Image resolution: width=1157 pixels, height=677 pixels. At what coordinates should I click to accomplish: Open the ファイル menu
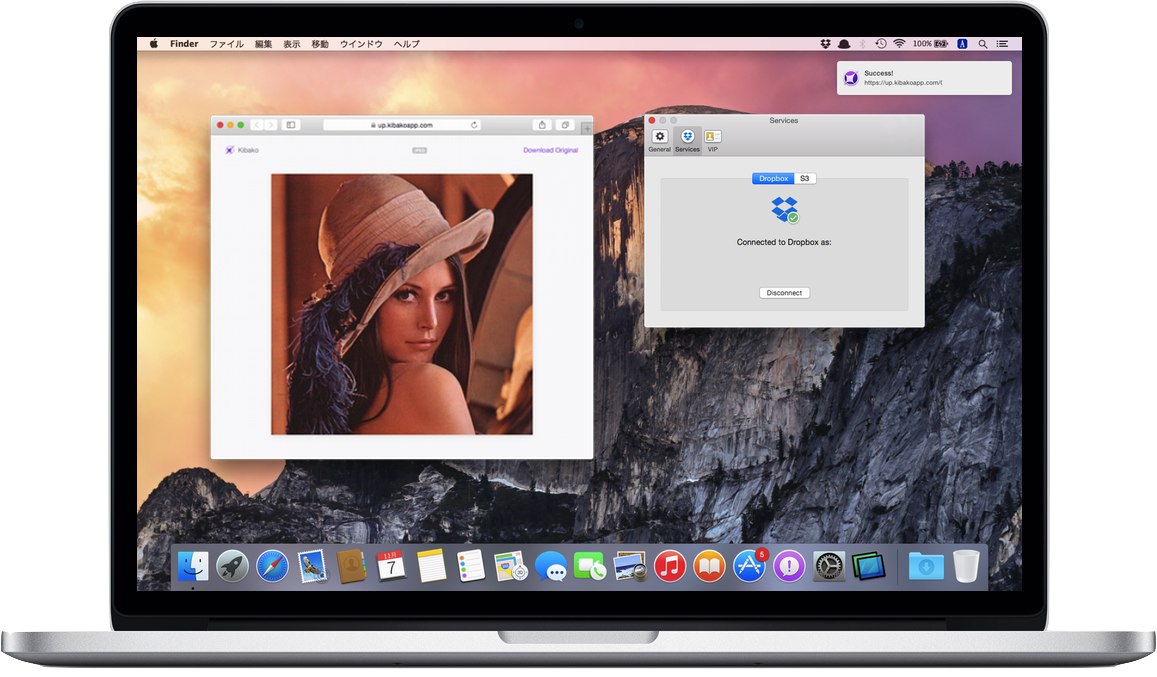coord(227,44)
